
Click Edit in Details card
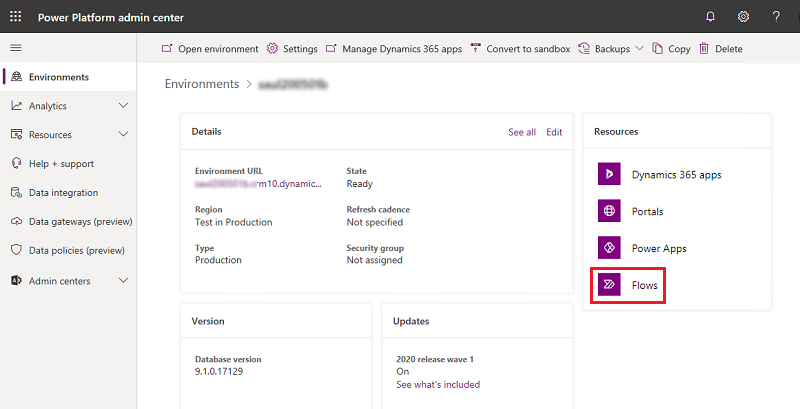click(554, 132)
